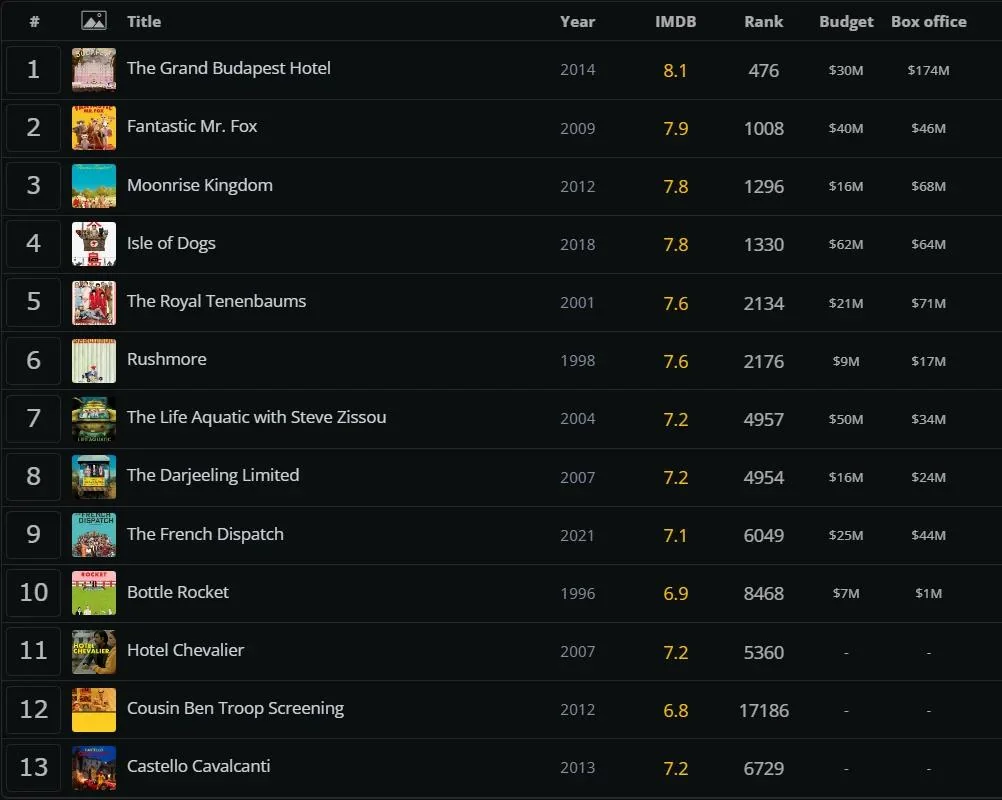Click the Rushmore title text

166,359
